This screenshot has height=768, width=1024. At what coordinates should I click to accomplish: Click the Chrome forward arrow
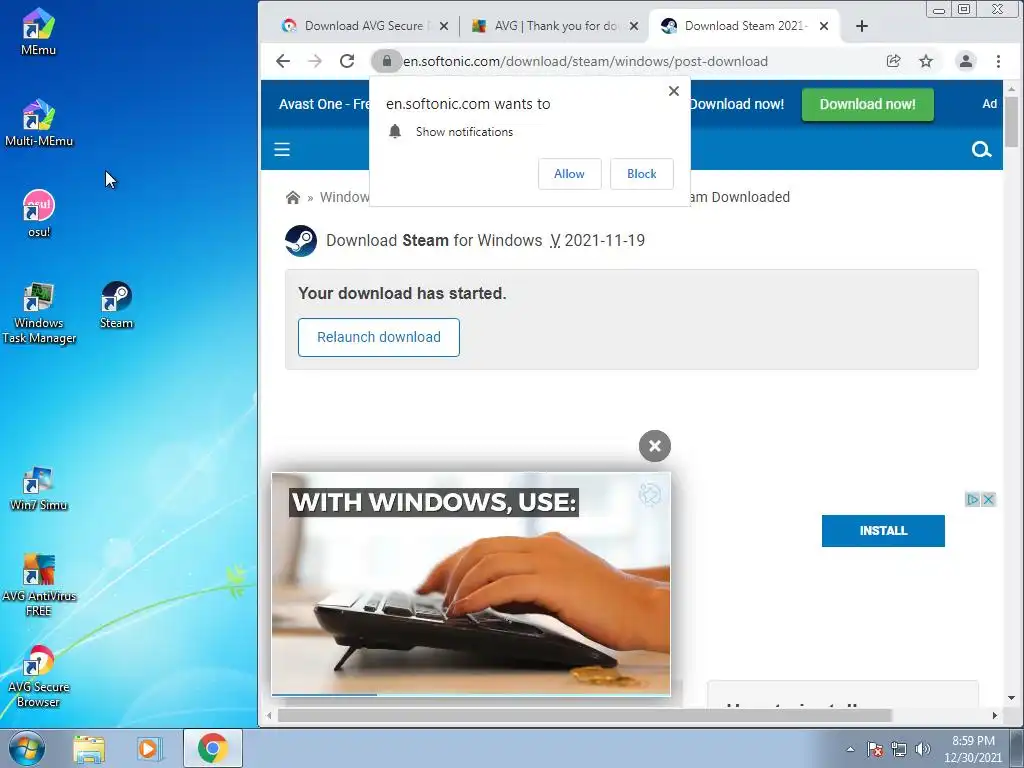[x=315, y=61]
